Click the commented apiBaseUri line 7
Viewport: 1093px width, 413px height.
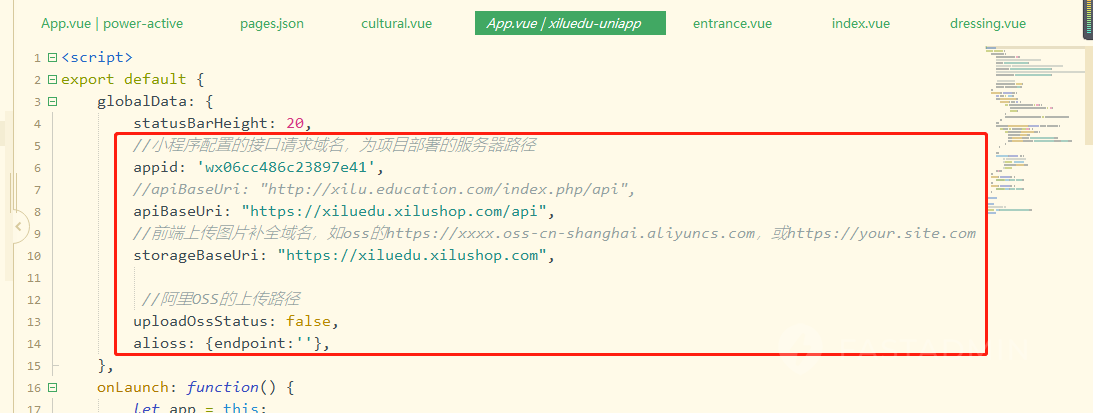pos(385,190)
